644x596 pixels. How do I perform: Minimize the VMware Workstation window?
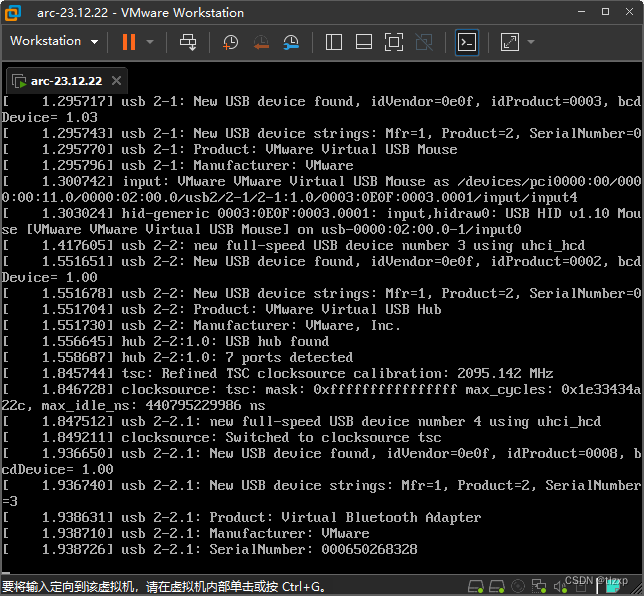(581, 12)
